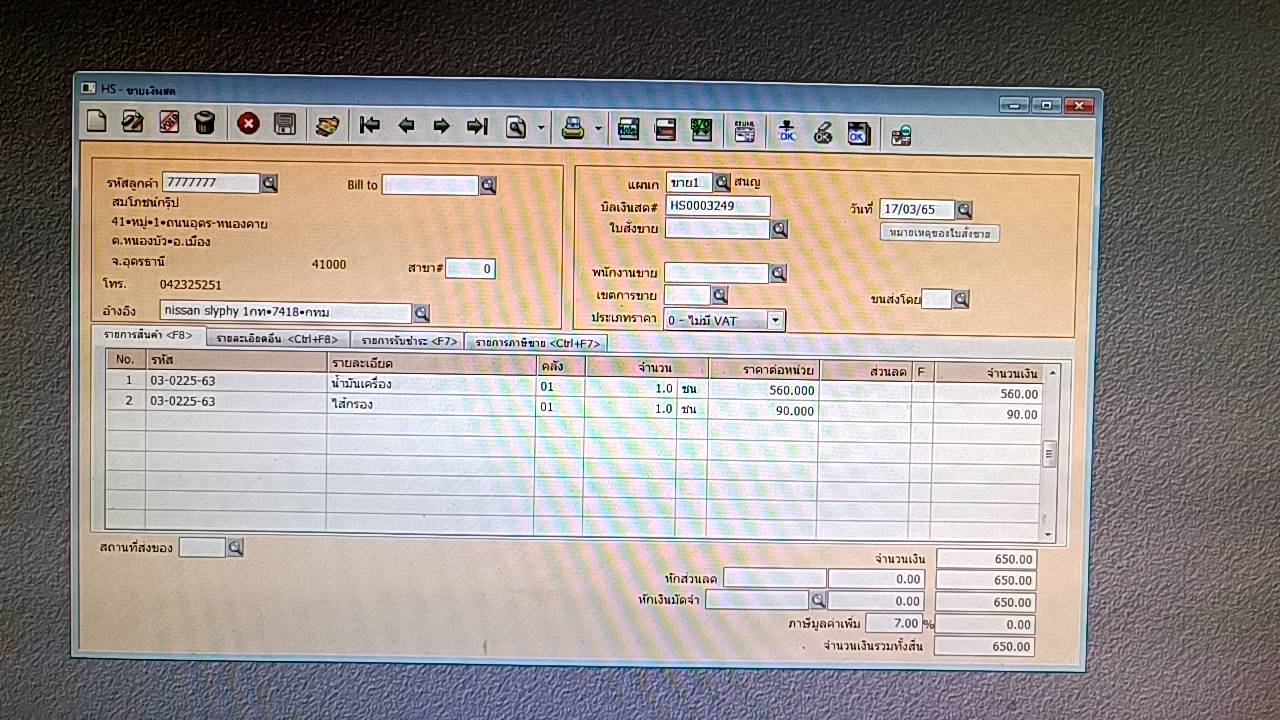The height and width of the screenshot is (720, 1280).
Task: Open Bill to lookup magnifier
Action: pos(488,185)
